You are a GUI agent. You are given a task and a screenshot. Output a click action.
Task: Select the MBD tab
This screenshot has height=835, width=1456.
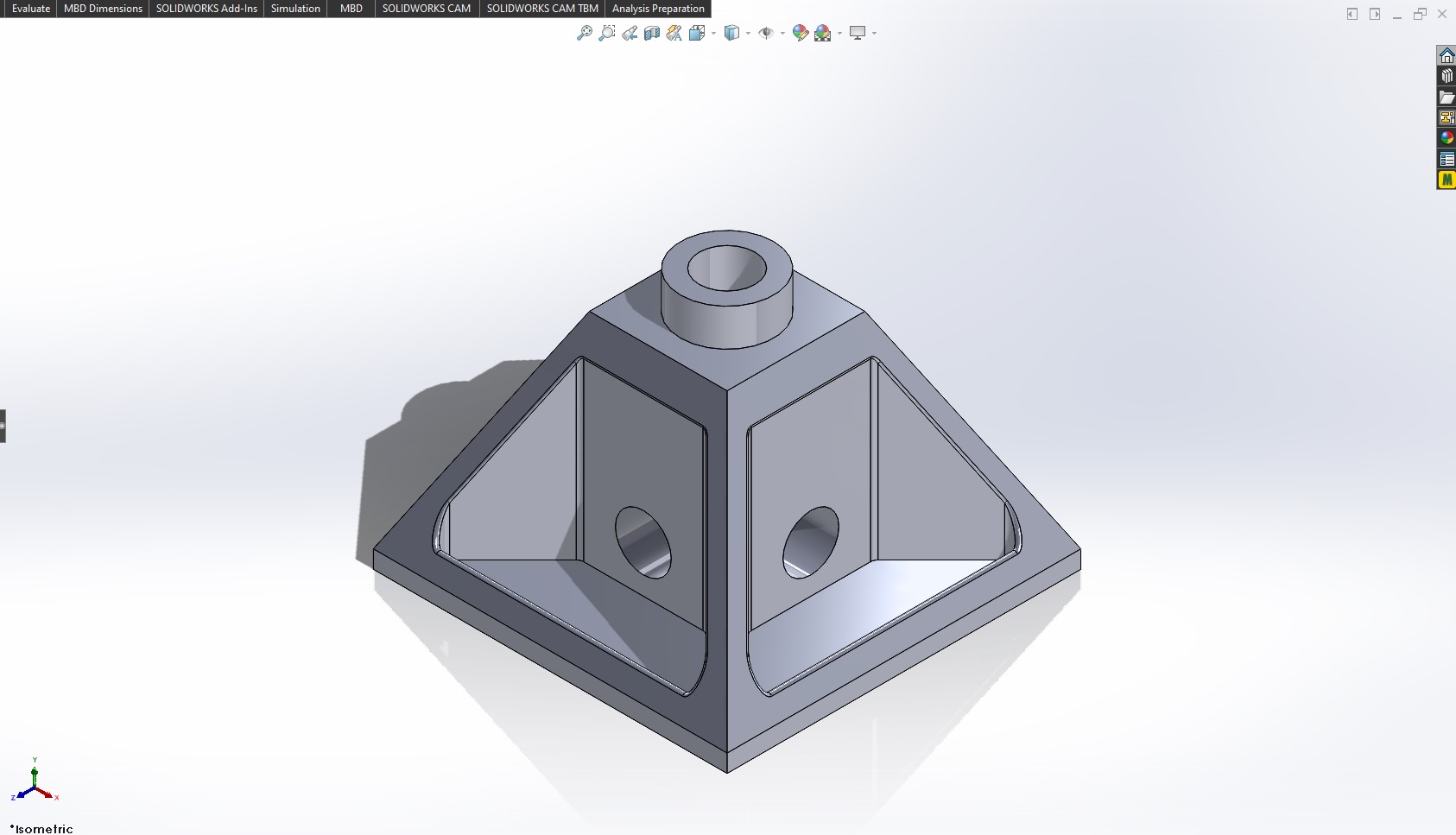coord(351,9)
